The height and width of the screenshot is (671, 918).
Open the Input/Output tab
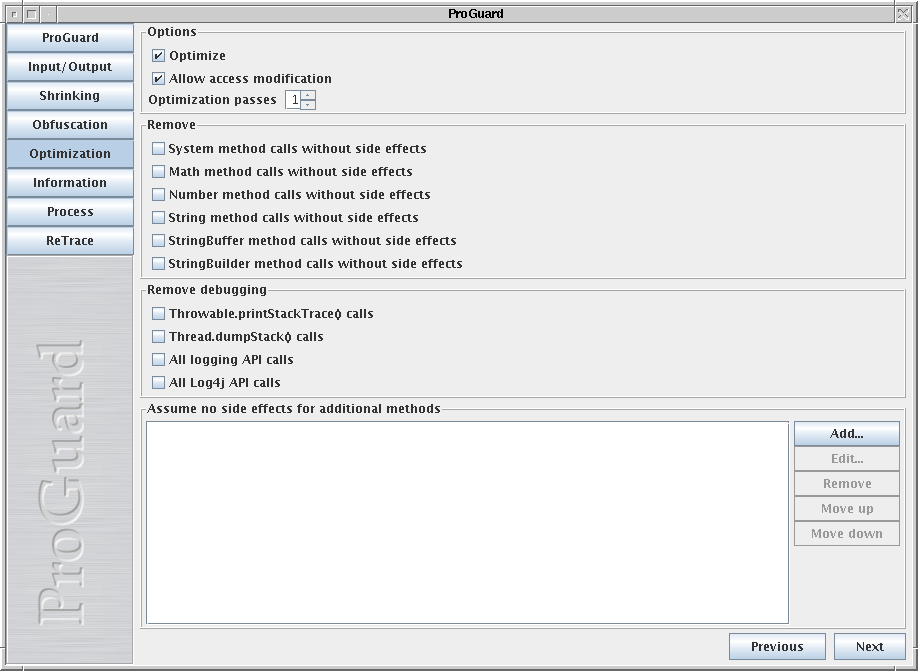coord(70,67)
